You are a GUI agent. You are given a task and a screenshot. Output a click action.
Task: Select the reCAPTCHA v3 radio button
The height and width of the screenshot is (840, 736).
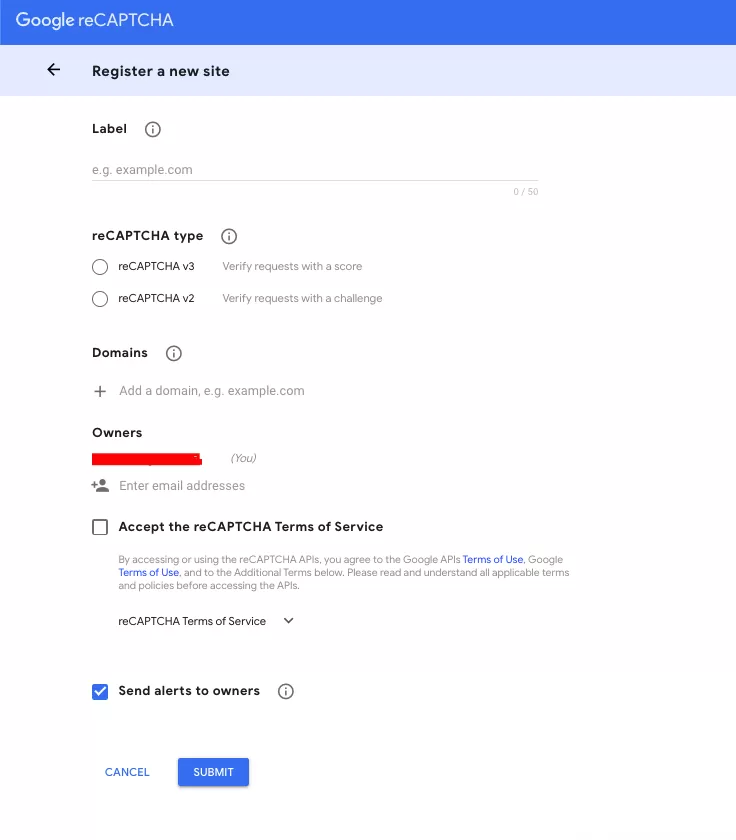[x=100, y=267]
